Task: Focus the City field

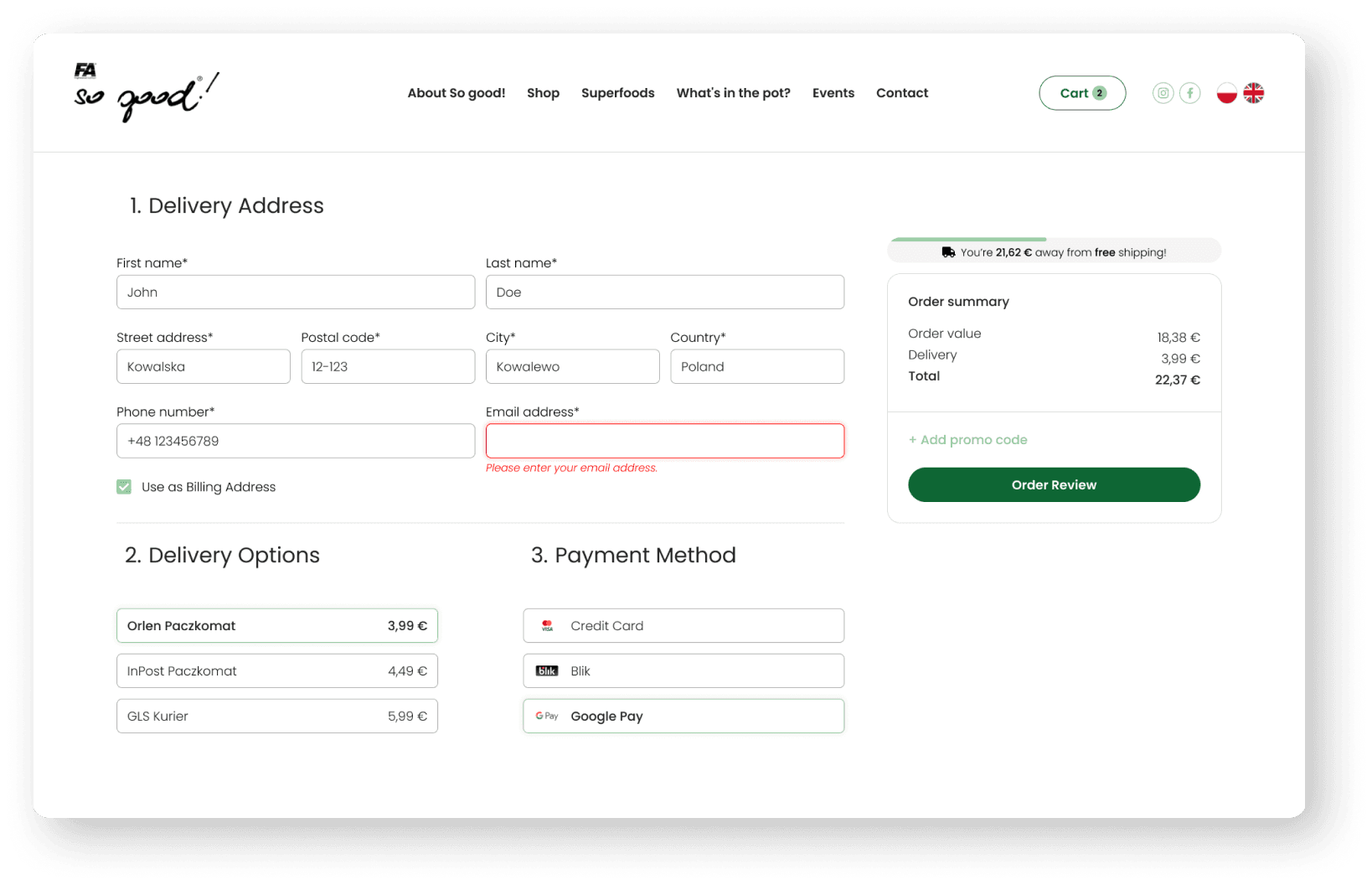Action: 573,367
